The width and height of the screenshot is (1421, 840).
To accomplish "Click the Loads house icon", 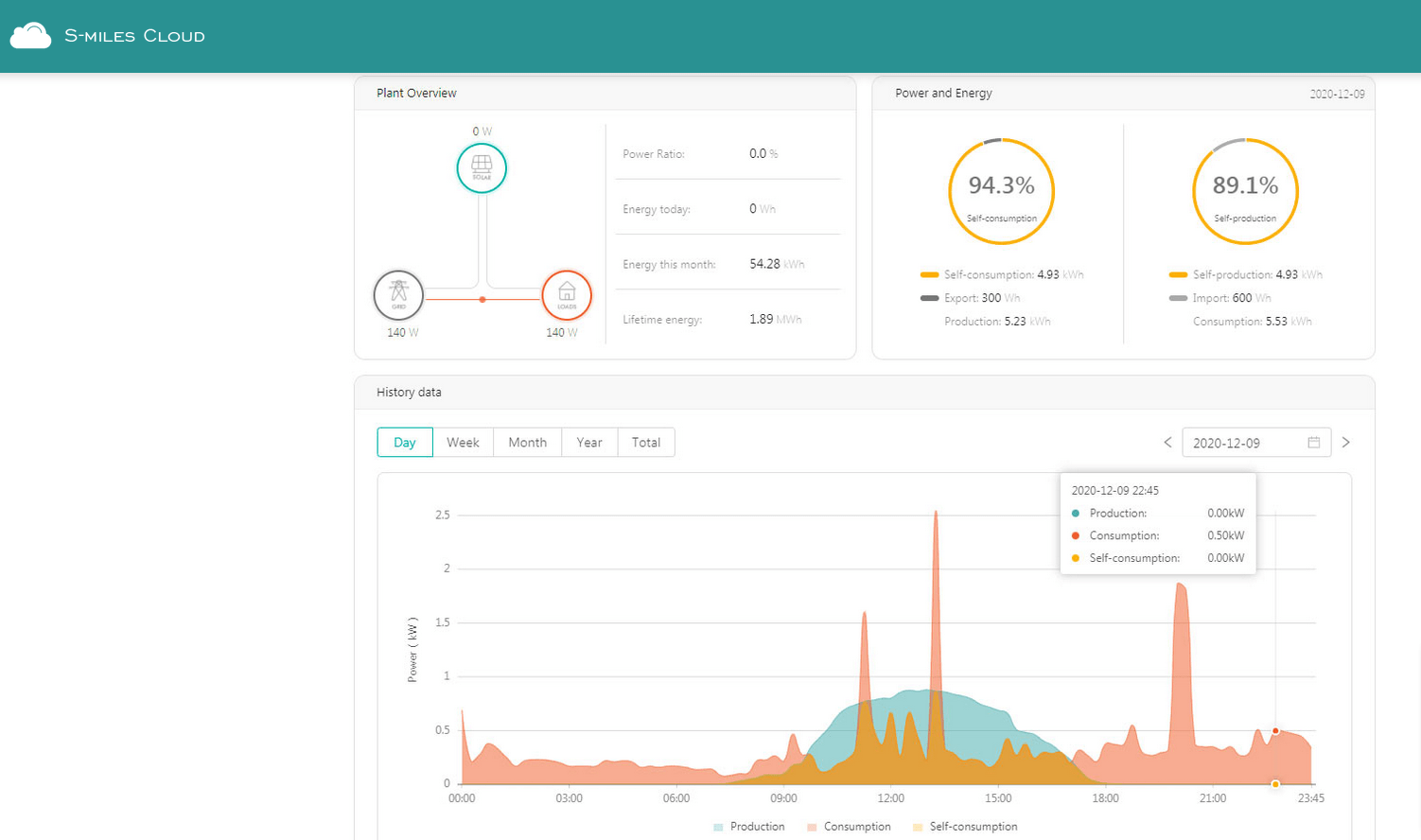I will click(x=567, y=294).
